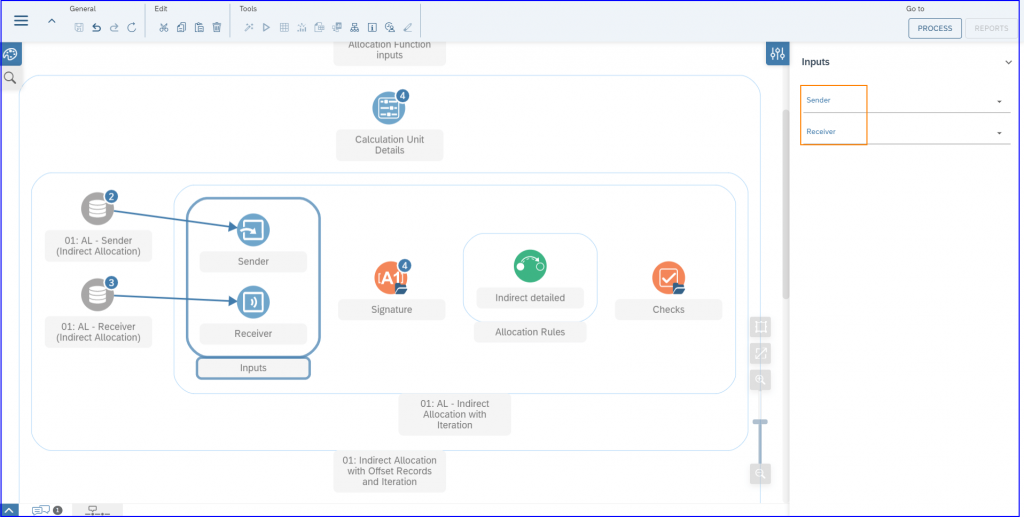Viewport: 1024px width, 517px height.
Task: Delete the selection with the trash icon
Action: click(x=217, y=27)
